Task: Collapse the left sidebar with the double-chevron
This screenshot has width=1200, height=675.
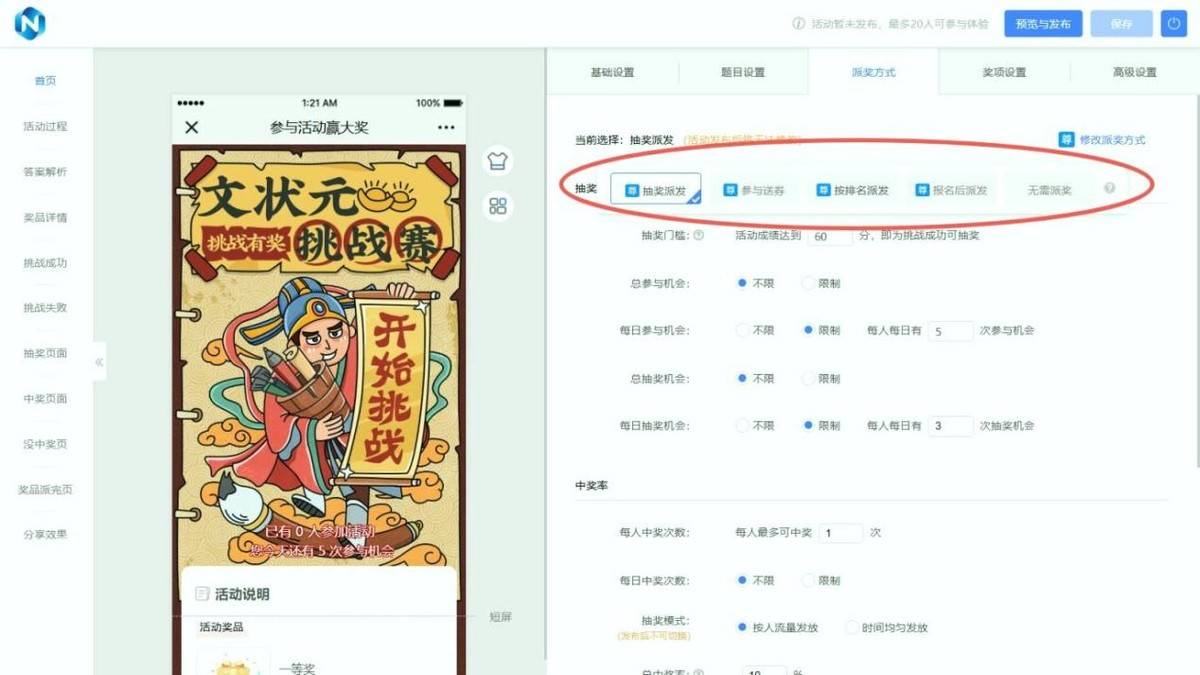Action: tap(99, 362)
